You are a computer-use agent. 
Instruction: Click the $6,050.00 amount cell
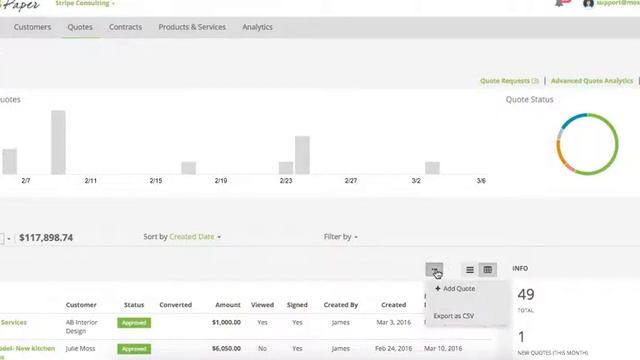click(x=227, y=349)
